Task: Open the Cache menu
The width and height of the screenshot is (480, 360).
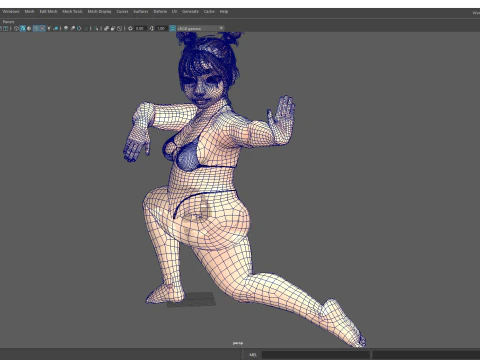Action: pos(209,11)
